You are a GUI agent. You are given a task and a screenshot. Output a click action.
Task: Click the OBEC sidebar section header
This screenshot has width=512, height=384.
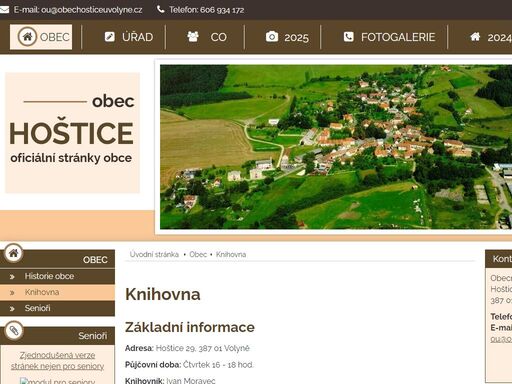point(57,259)
